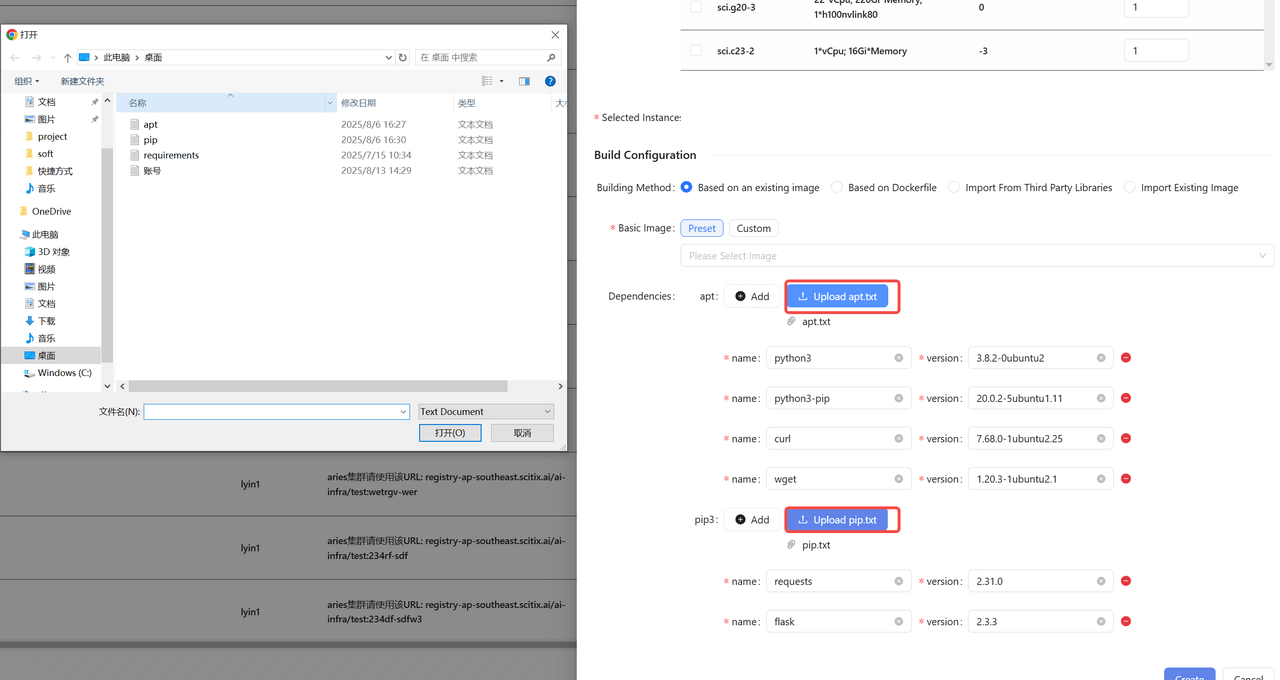Create a folder with 新建文件夹

coord(82,81)
